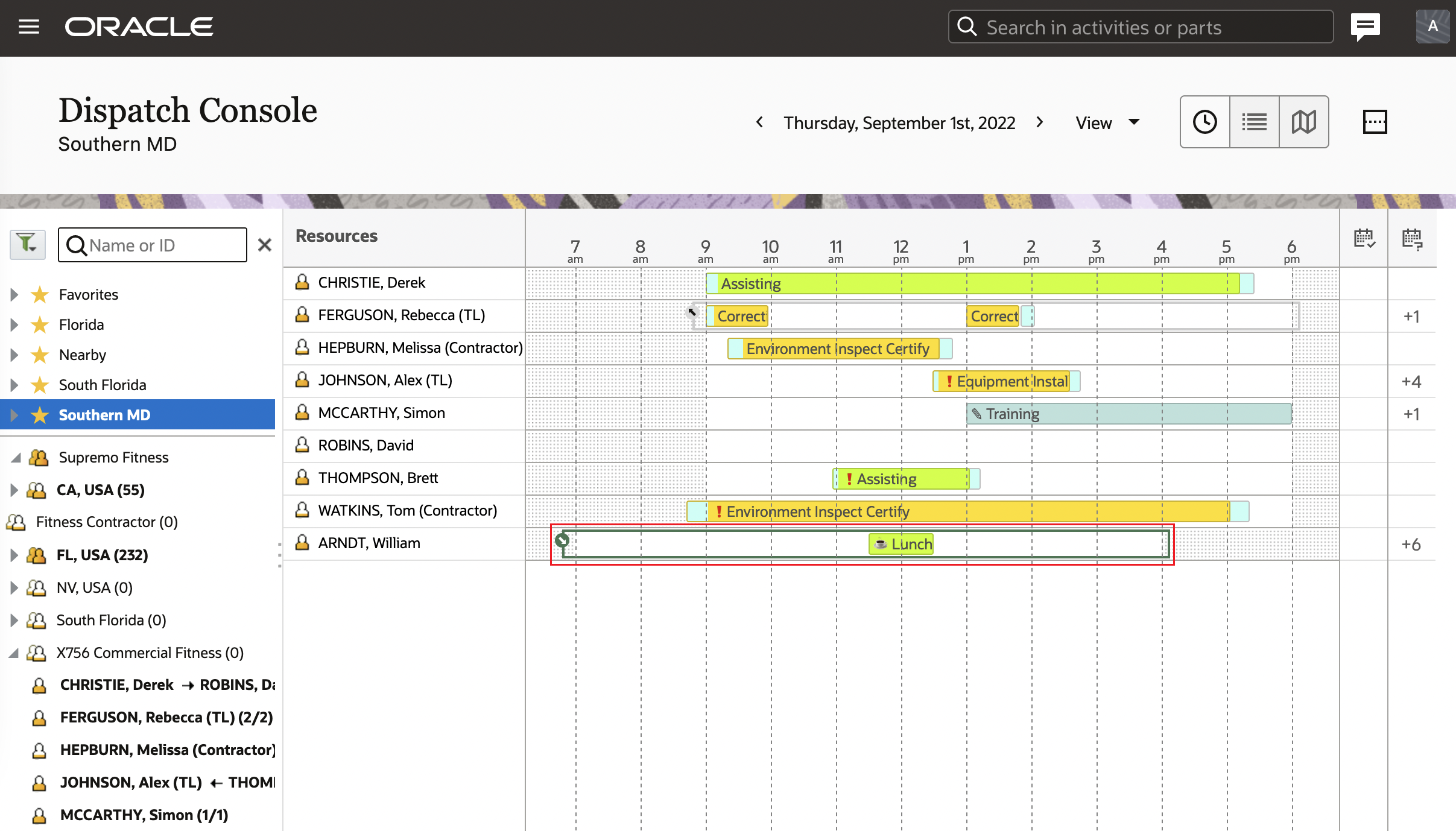Screen dimensions: 1456x831
Task: Go to the next day arrow
Action: coord(1039,122)
